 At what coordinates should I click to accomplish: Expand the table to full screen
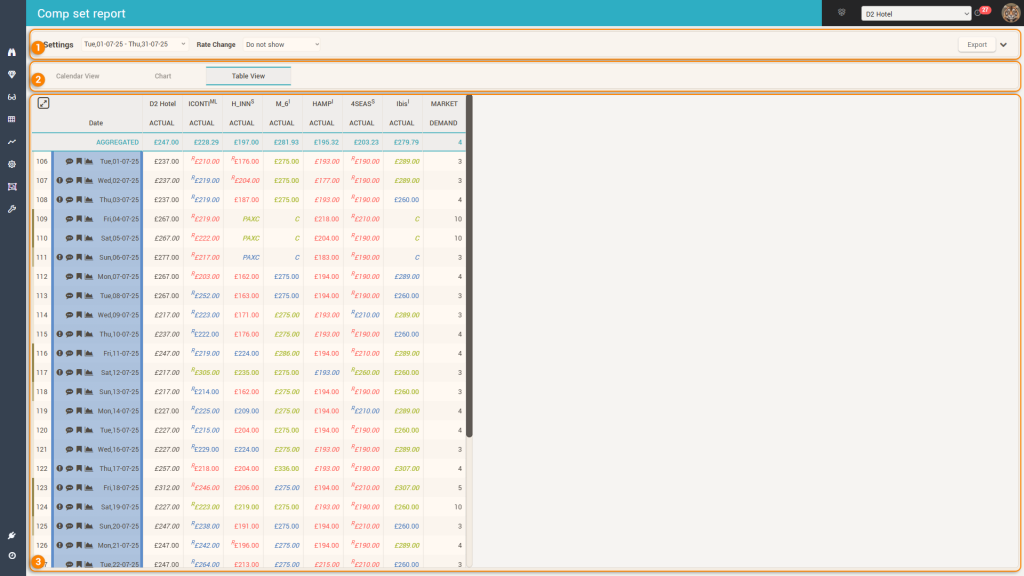[x=43, y=103]
